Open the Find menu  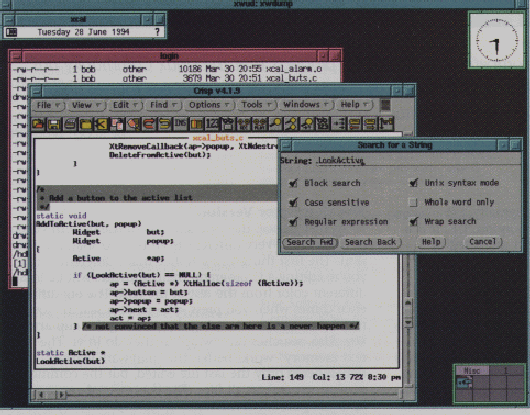[164, 105]
